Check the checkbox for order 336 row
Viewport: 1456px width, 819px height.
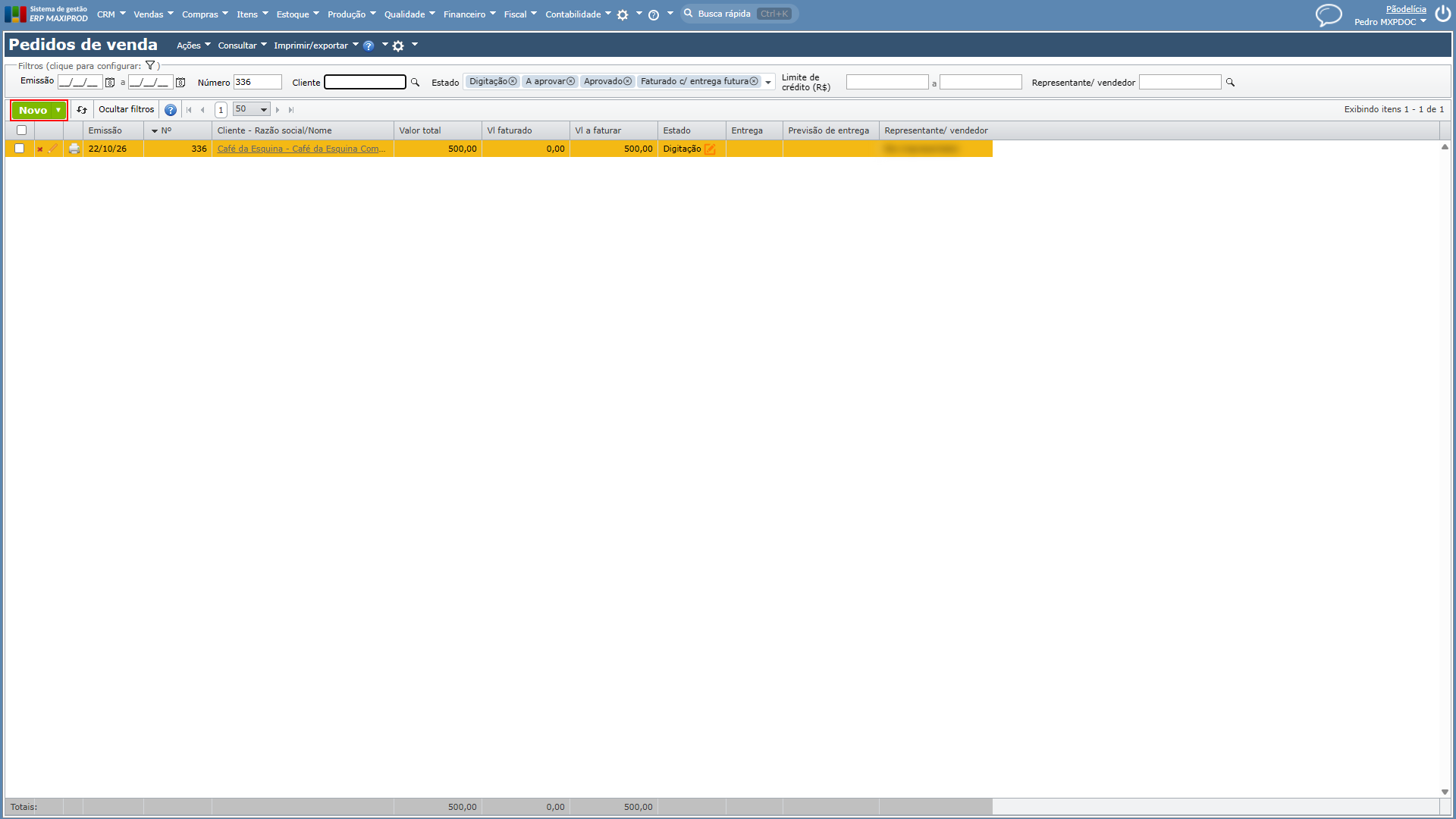pyautogui.click(x=19, y=149)
